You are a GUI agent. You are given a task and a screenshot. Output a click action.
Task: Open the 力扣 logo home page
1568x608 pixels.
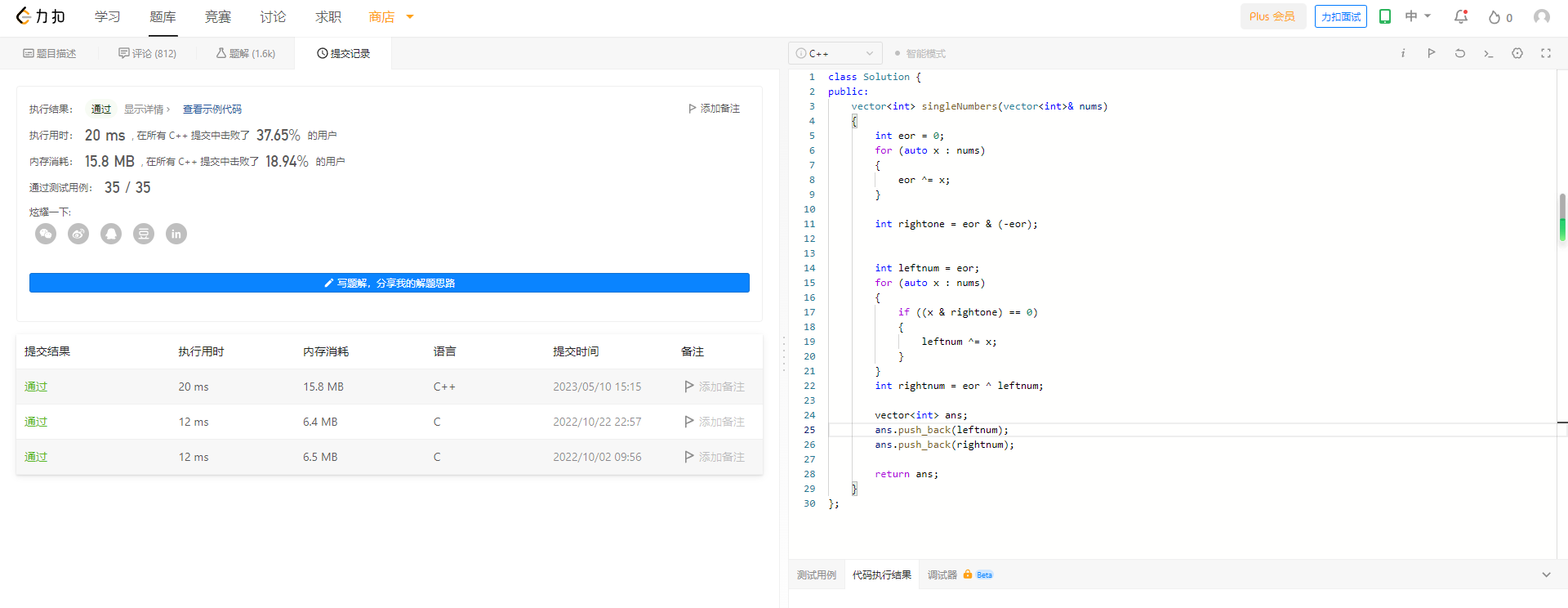coord(40,16)
